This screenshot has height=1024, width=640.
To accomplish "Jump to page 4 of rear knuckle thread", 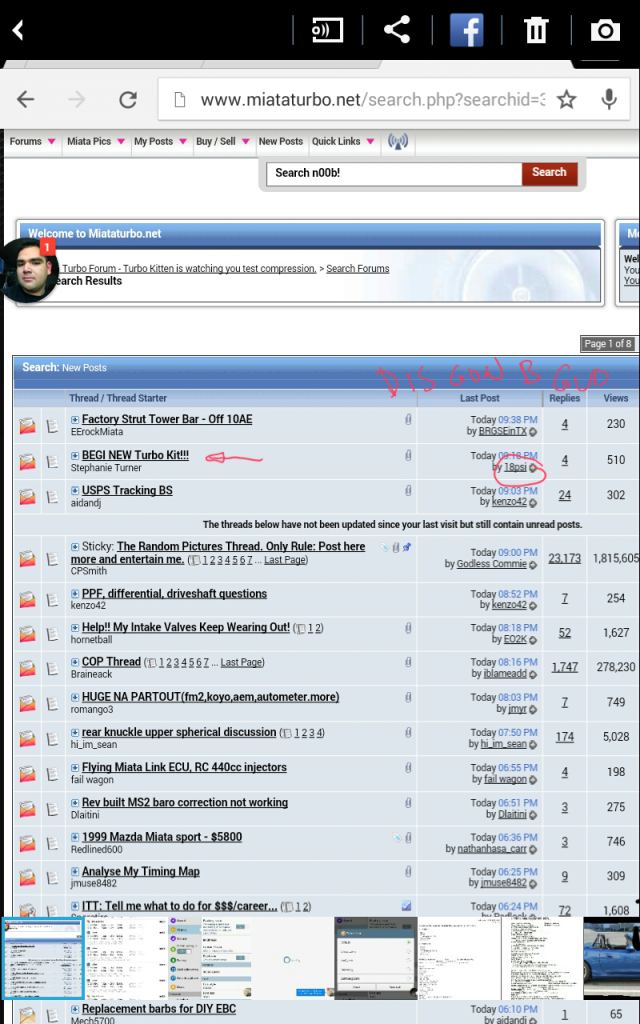I will click(319, 733).
